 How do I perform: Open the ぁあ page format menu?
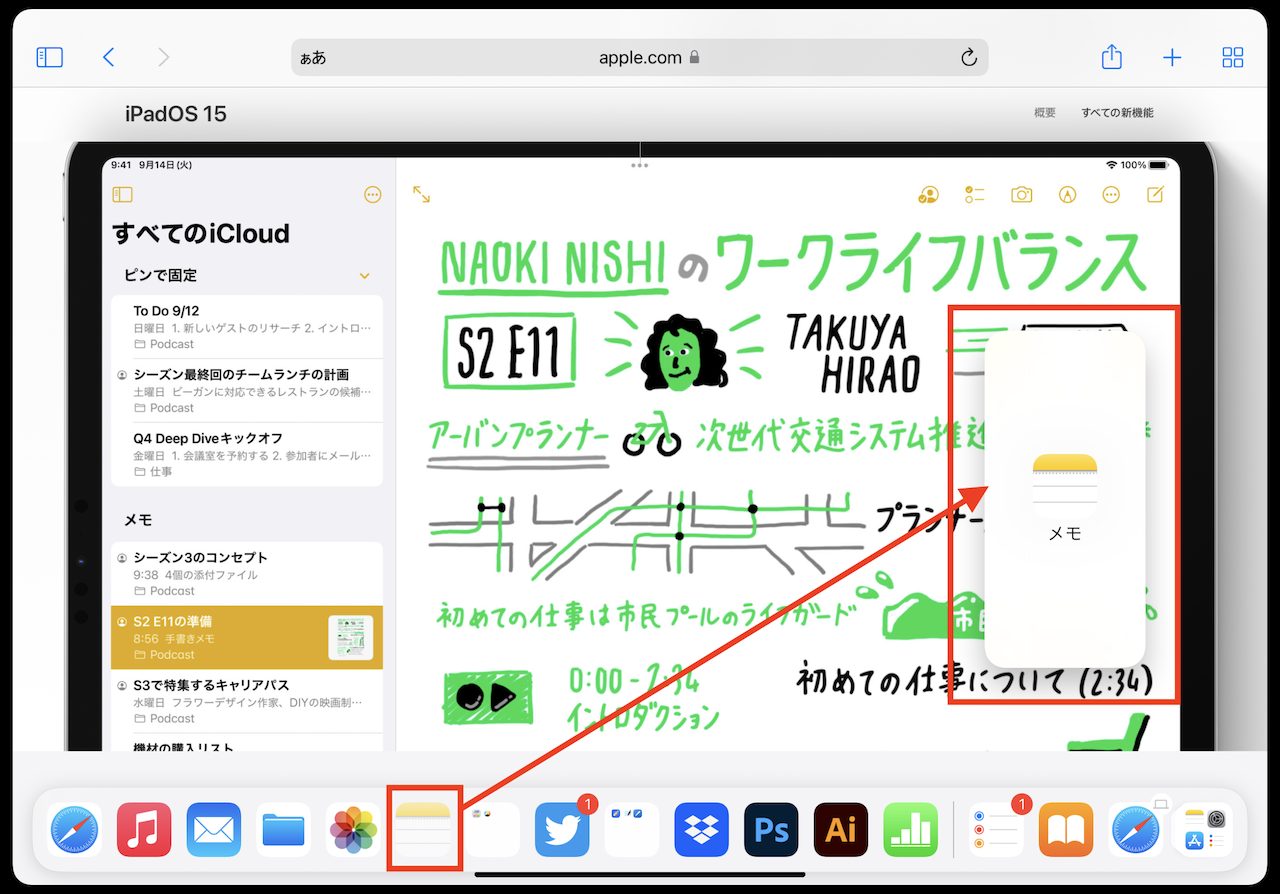tap(313, 58)
